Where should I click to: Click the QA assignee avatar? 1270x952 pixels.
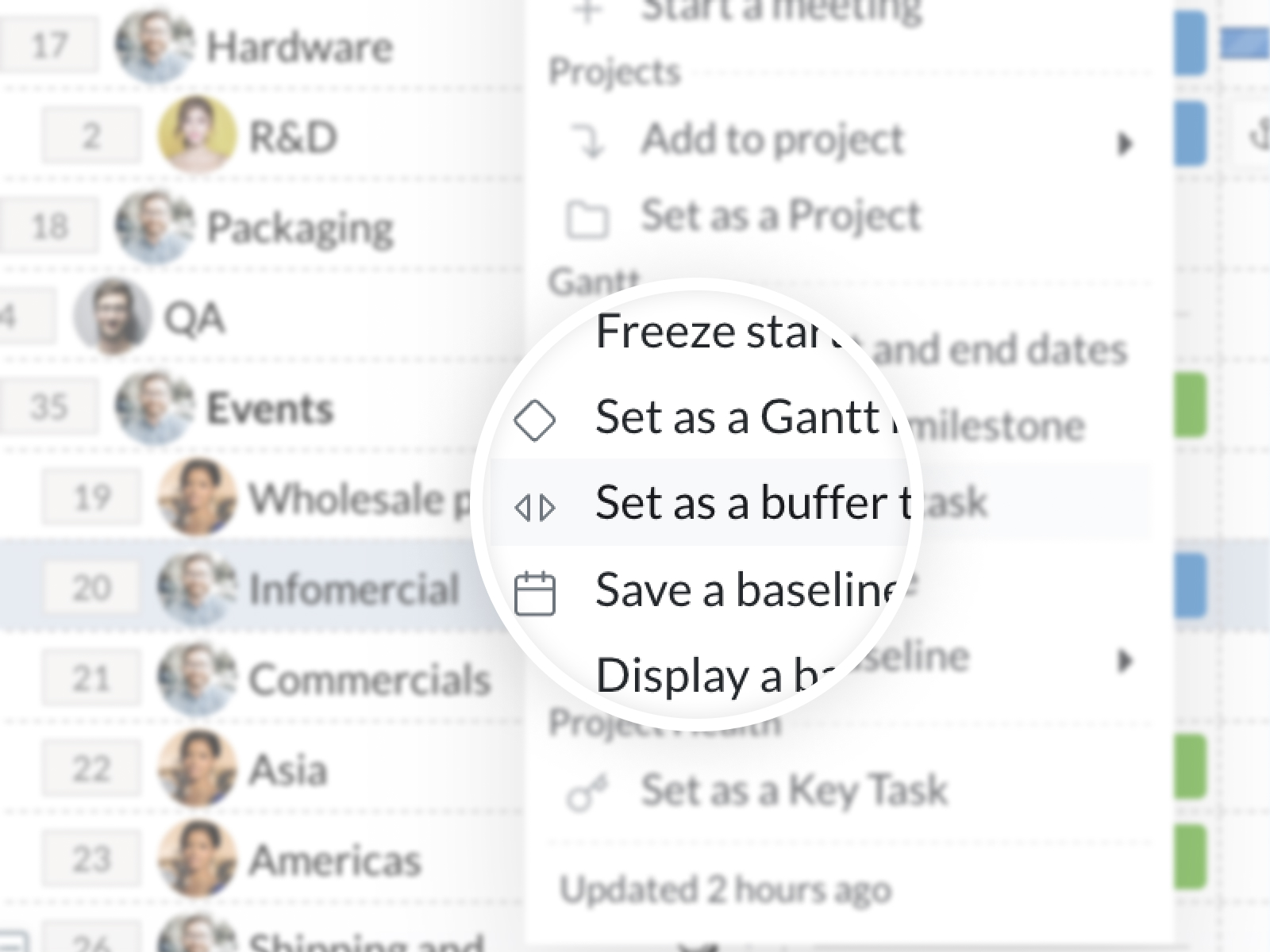(x=112, y=317)
